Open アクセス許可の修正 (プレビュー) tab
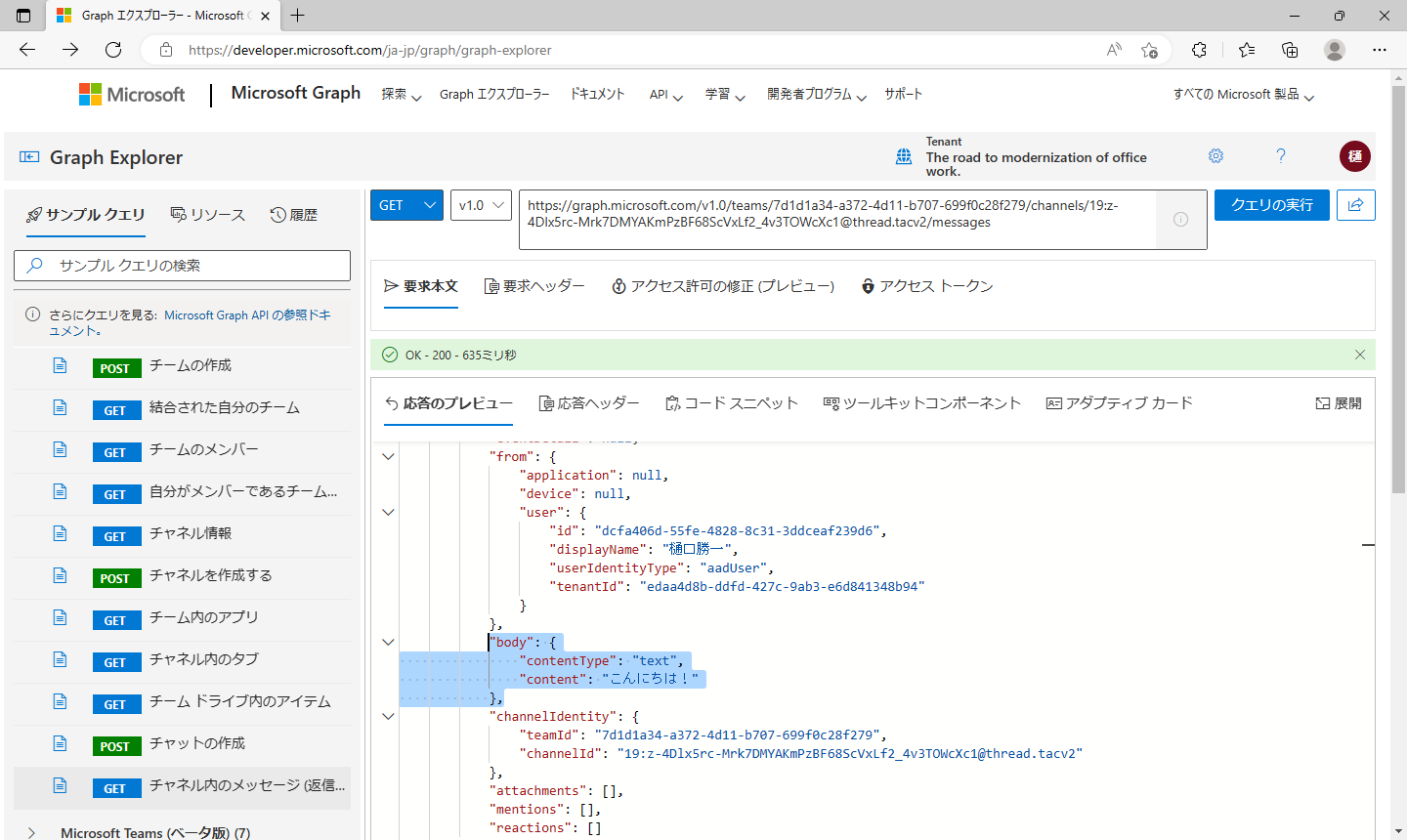The height and width of the screenshot is (840, 1407). pyautogui.click(x=723, y=286)
